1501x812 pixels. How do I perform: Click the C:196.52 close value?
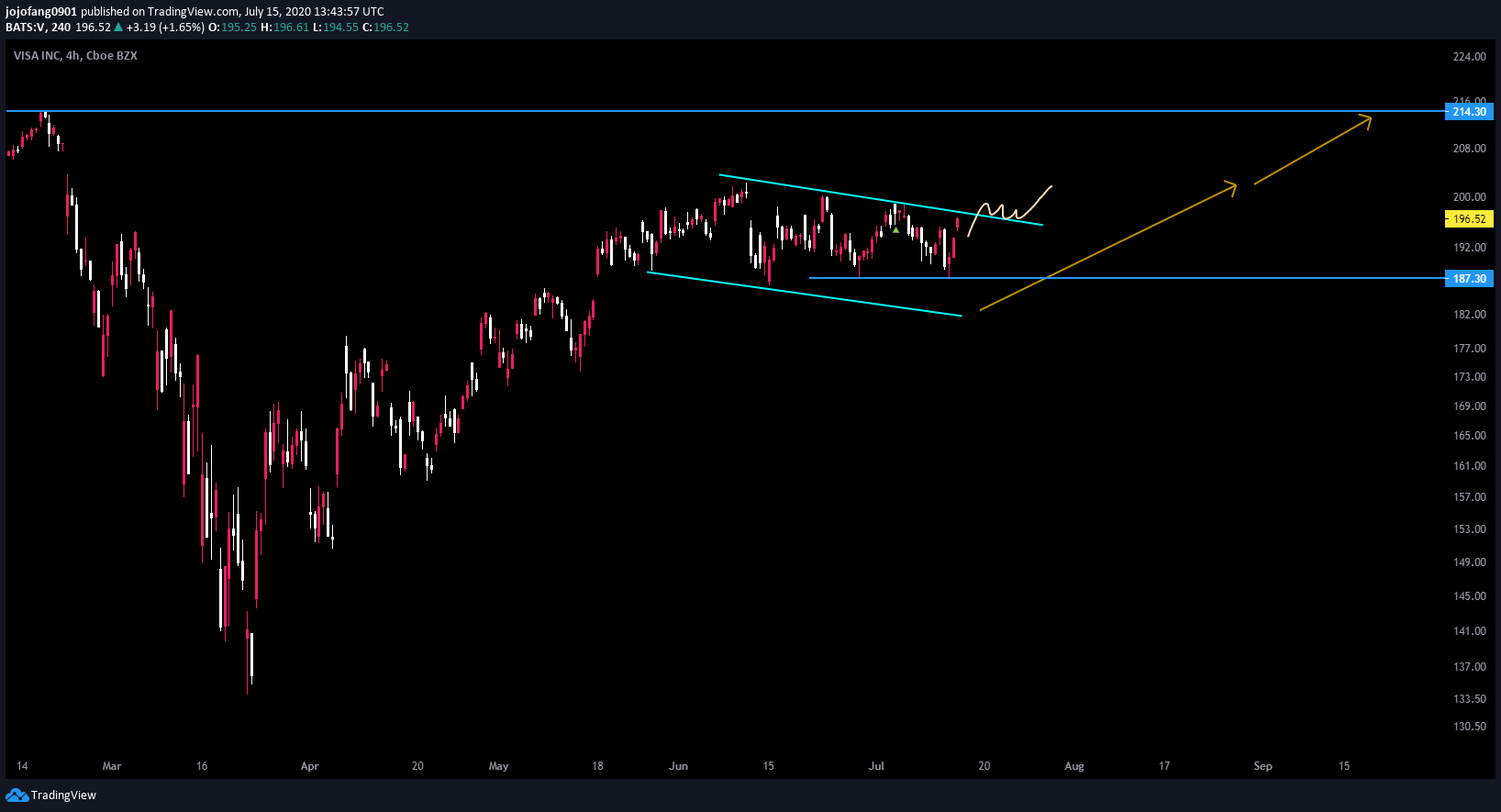tap(386, 28)
